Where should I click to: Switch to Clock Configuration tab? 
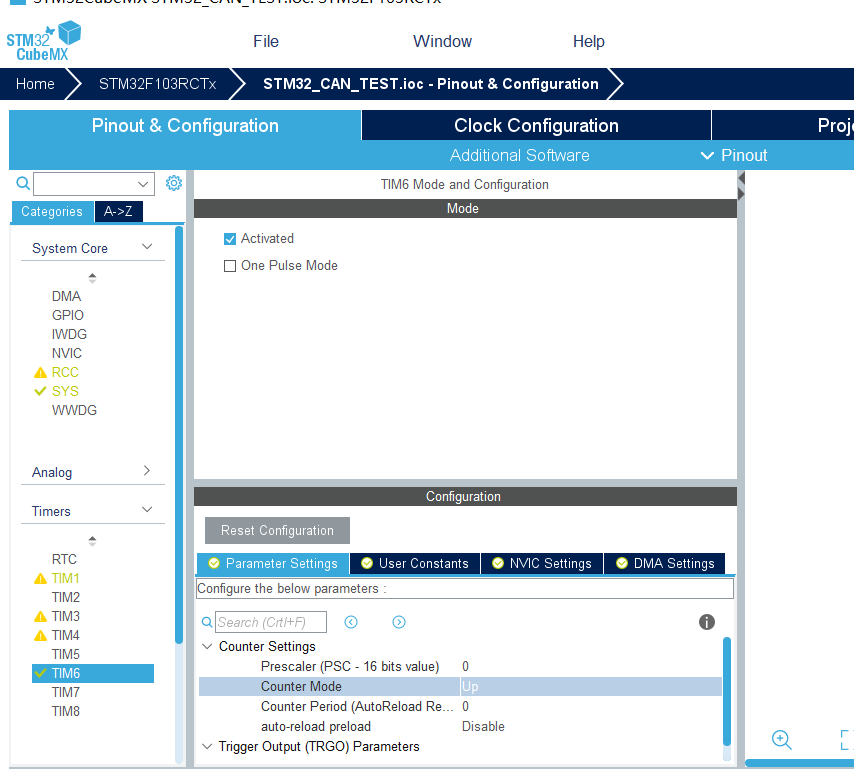tap(536, 125)
